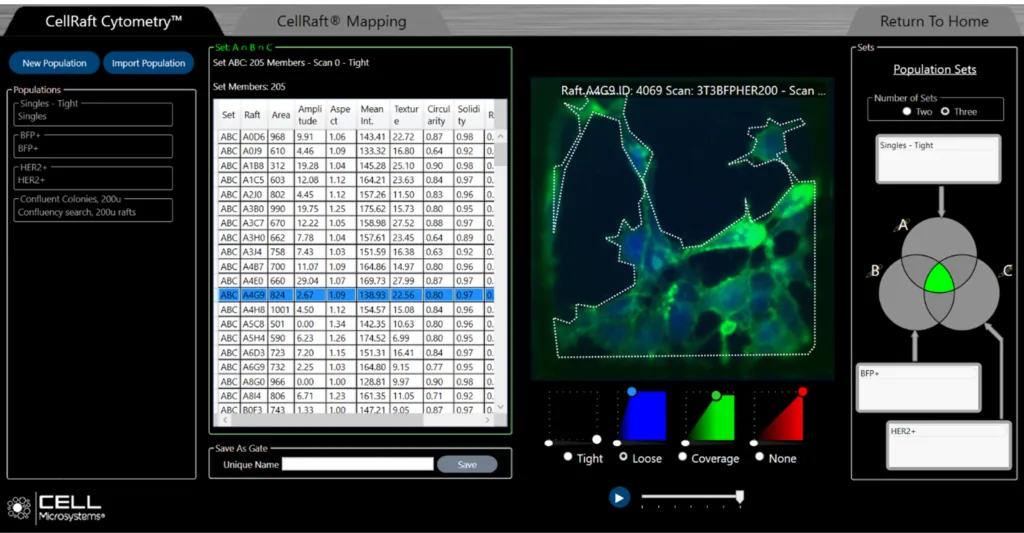The image size is (1024, 533).
Task: Choose Two for Number of Sets
Action: [906, 112]
